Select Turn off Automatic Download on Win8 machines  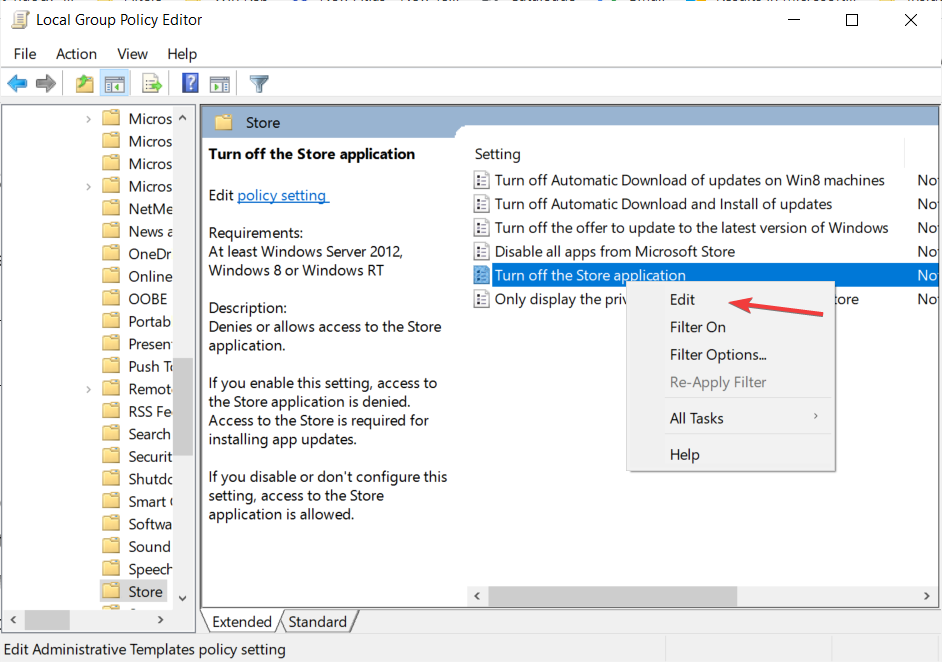(690, 180)
